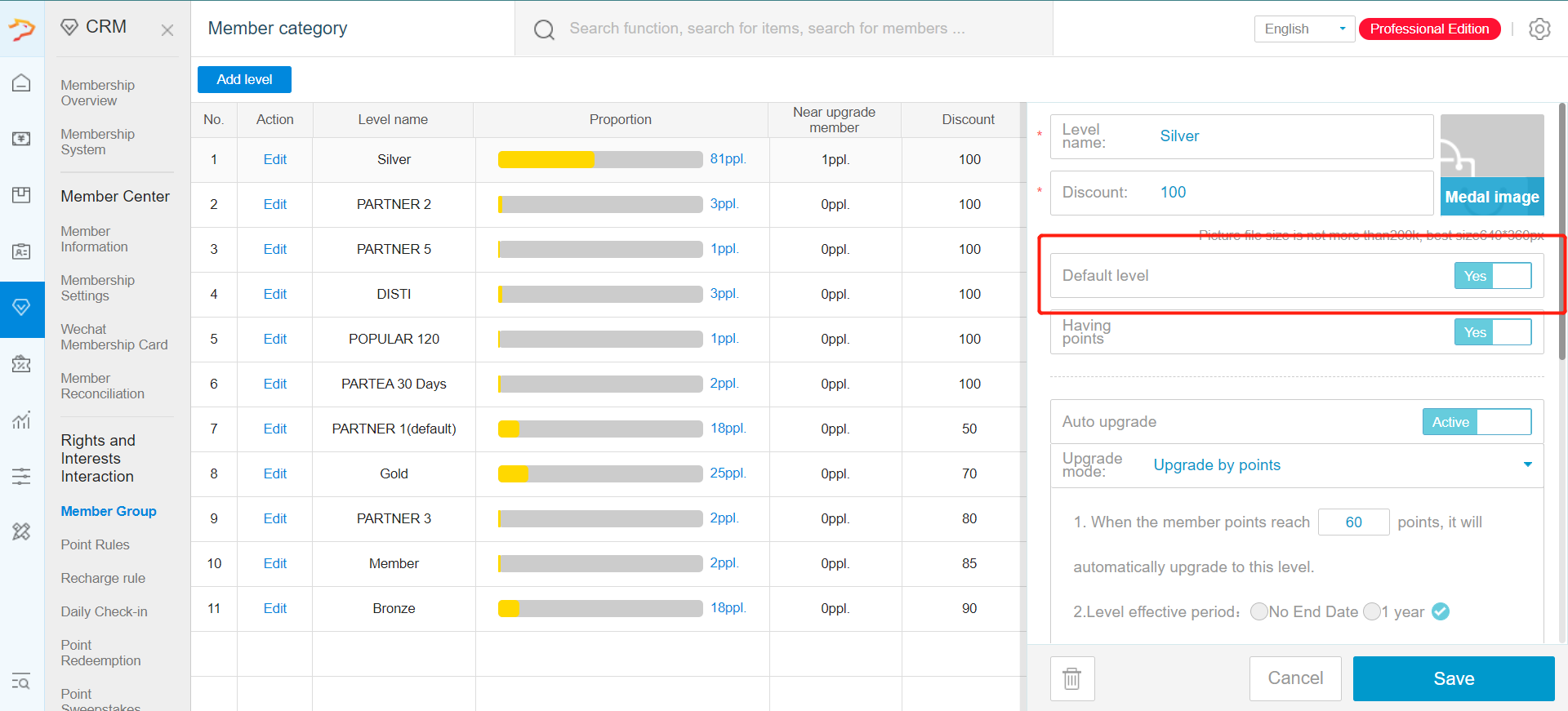Toggle the Default level switch
1568x711 pixels.
click(x=1492, y=276)
